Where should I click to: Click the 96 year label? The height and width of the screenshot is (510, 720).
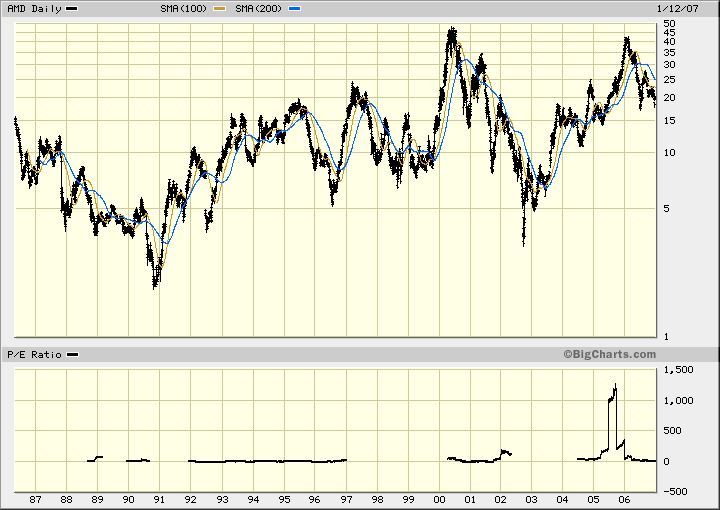[x=315, y=499]
